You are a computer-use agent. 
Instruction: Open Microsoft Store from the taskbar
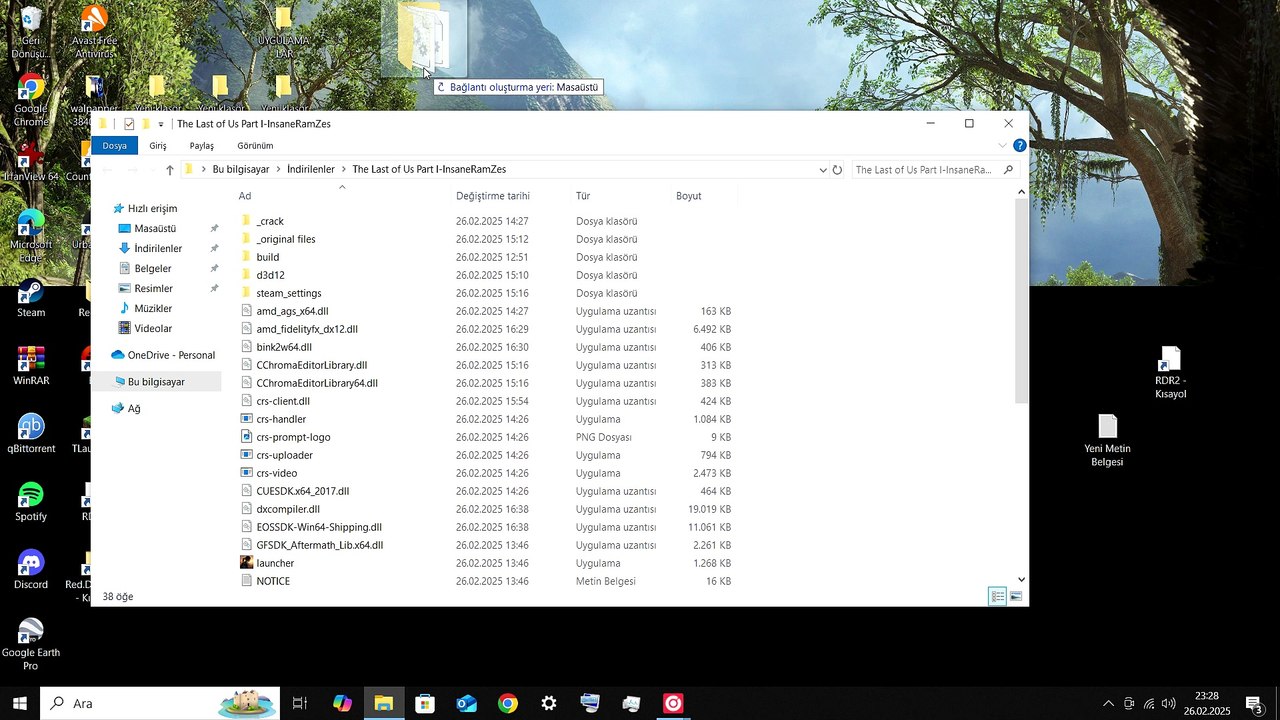tap(425, 704)
